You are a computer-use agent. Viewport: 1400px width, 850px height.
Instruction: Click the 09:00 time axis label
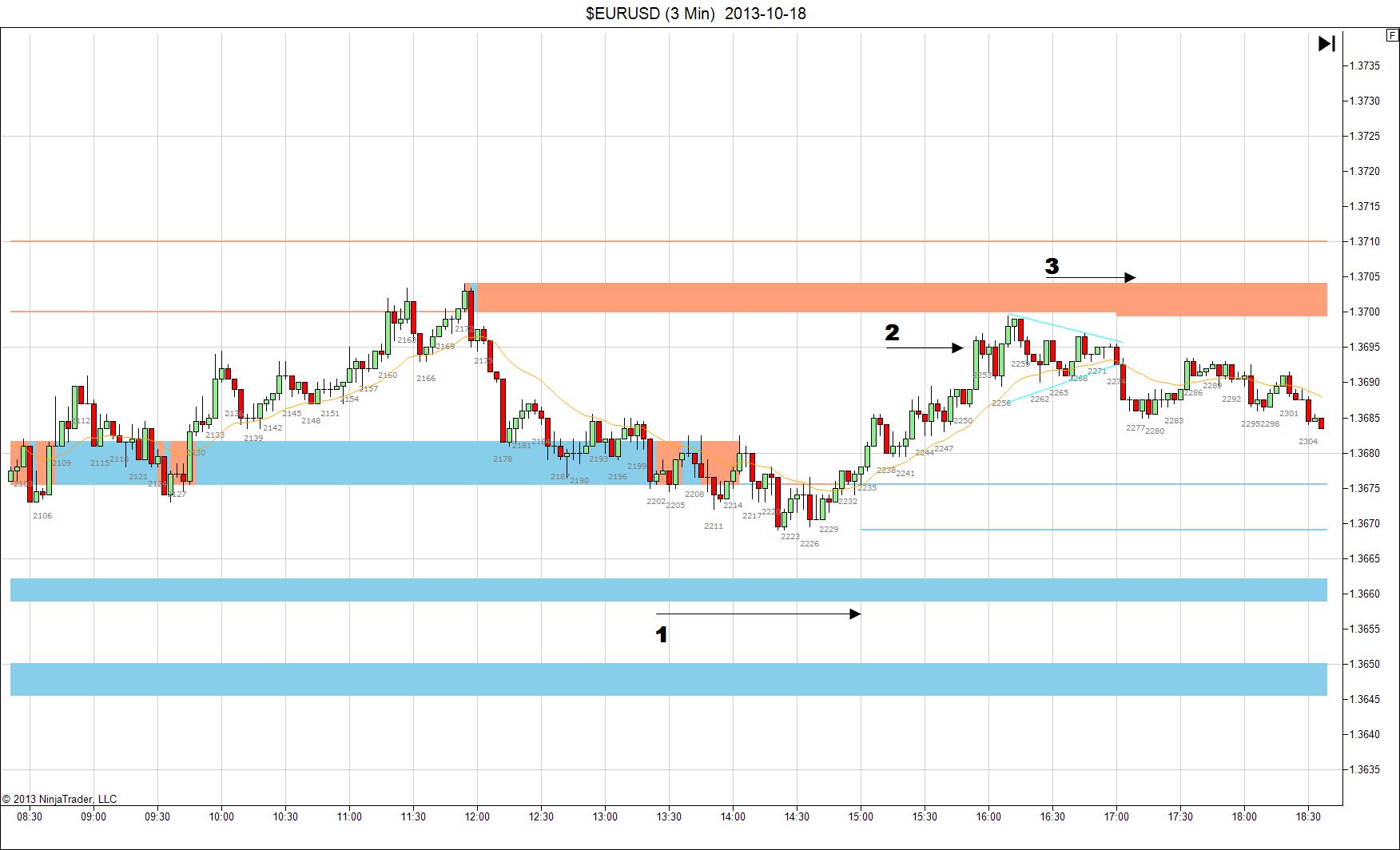[93, 816]
